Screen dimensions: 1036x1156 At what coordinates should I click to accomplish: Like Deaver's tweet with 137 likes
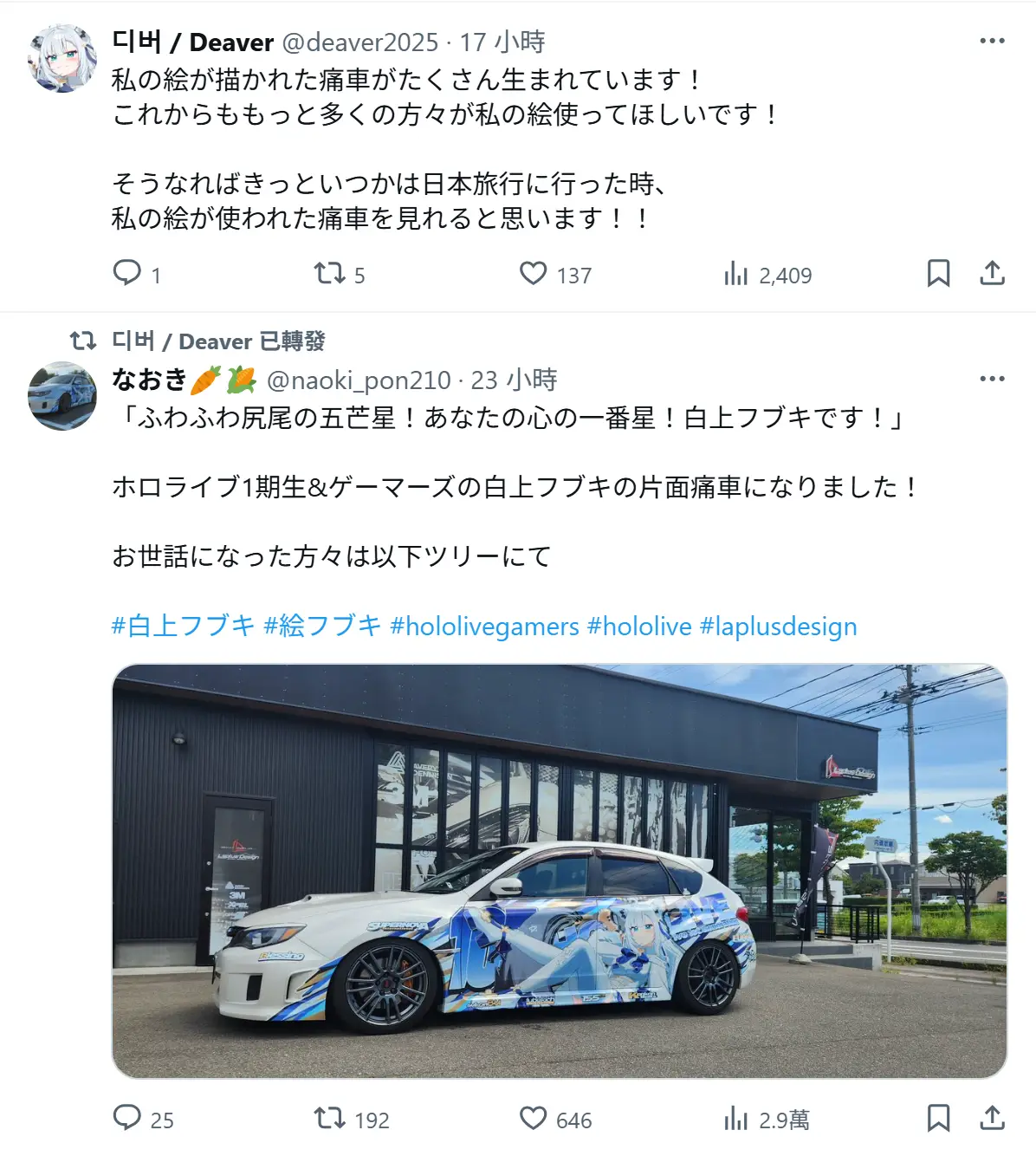point(533,273)
